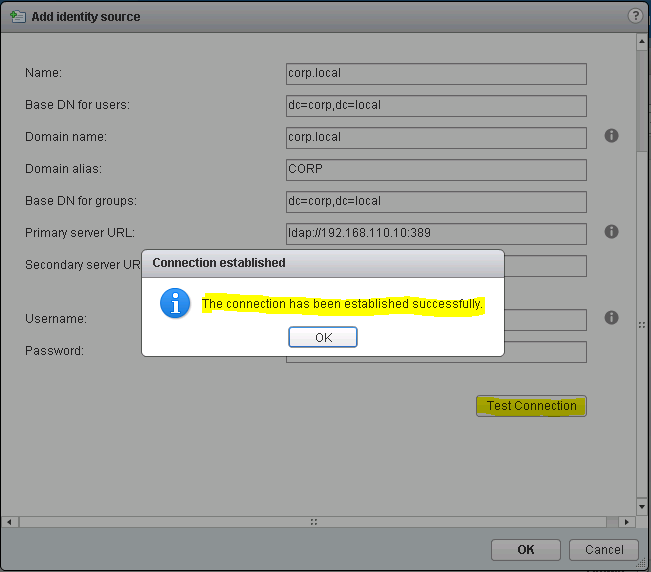Click the Base DN for users field

click(x=436, y=106)
